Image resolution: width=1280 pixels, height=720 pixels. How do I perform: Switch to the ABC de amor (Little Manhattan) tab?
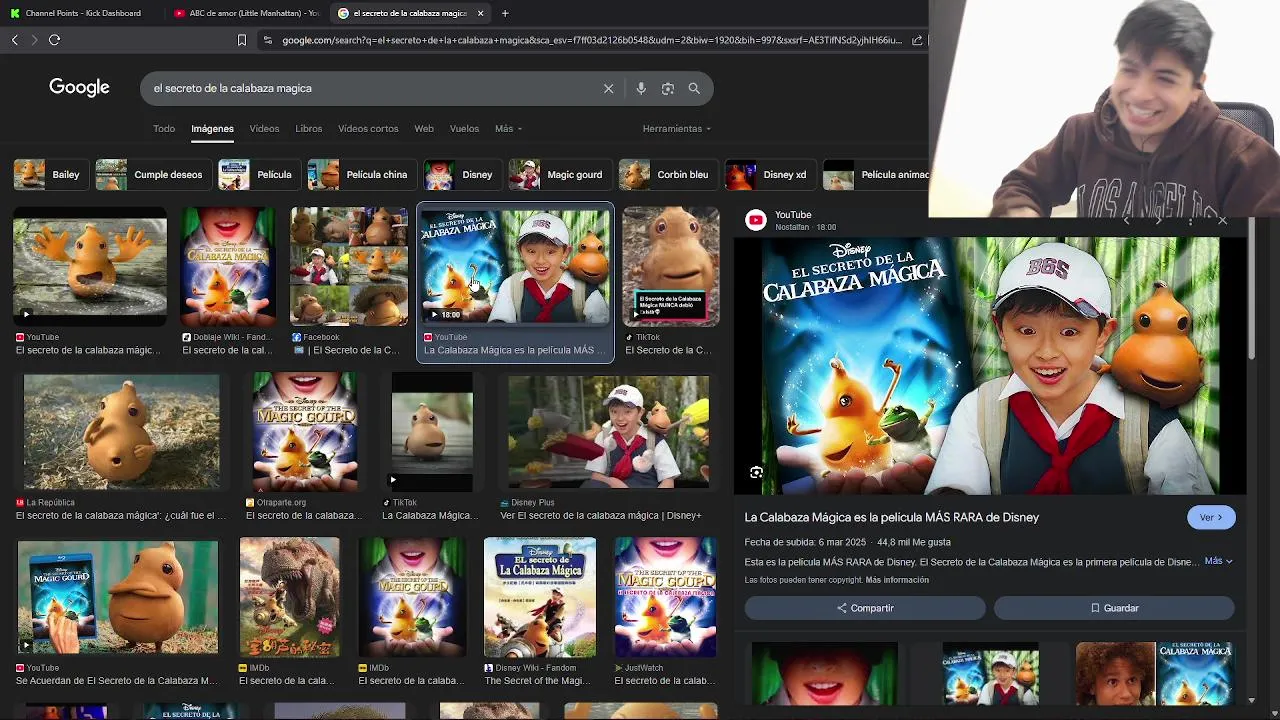(x=246, y=13)
